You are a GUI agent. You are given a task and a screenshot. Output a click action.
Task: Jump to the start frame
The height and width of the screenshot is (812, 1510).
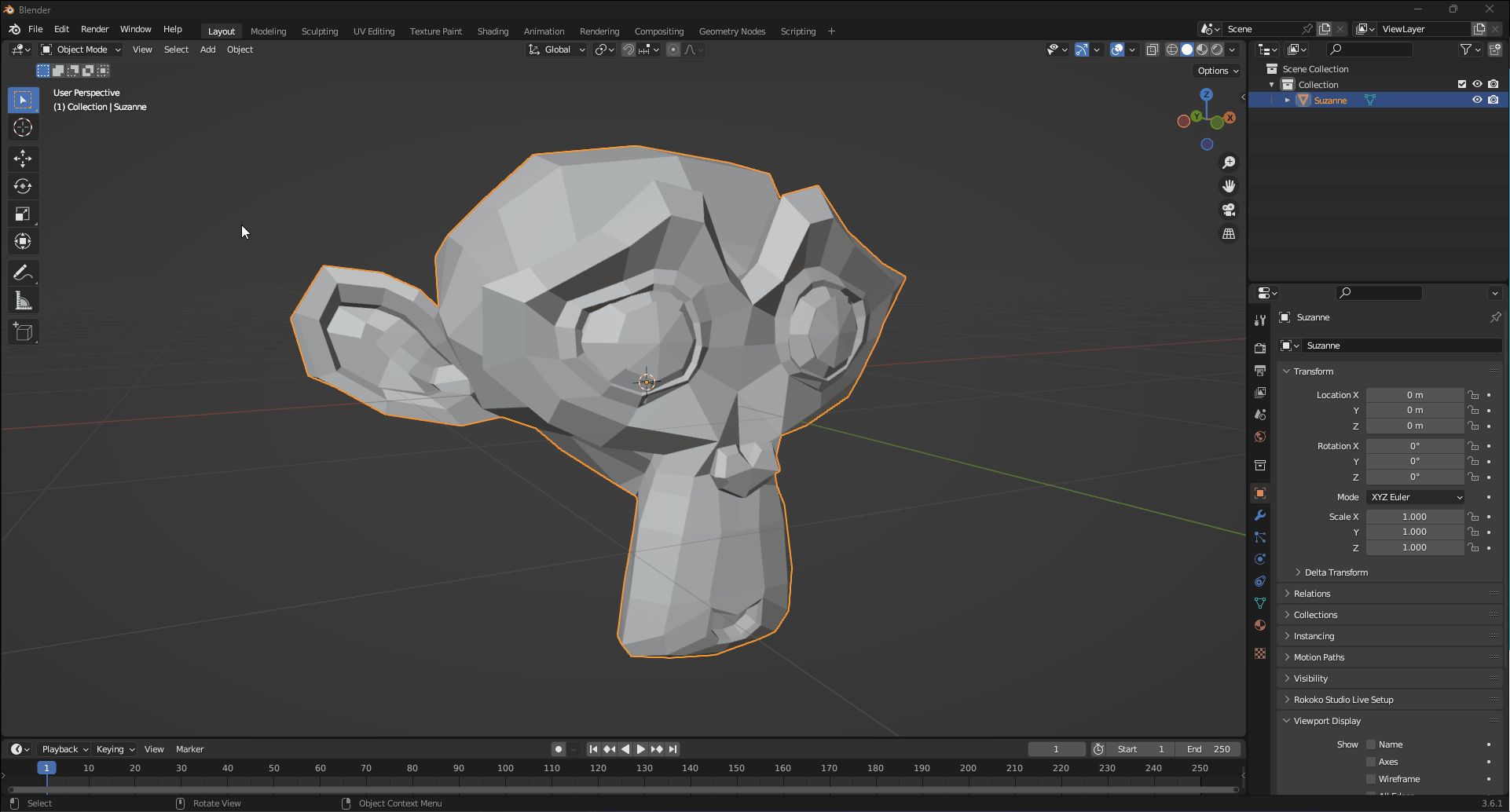point(593,749)
